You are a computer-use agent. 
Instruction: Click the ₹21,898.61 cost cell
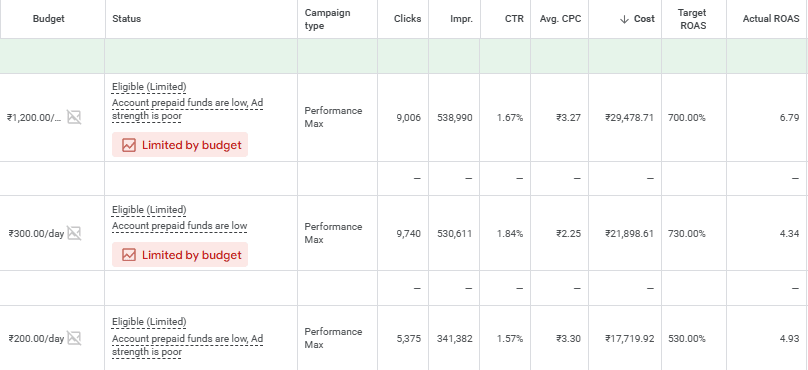click(629, 233)
